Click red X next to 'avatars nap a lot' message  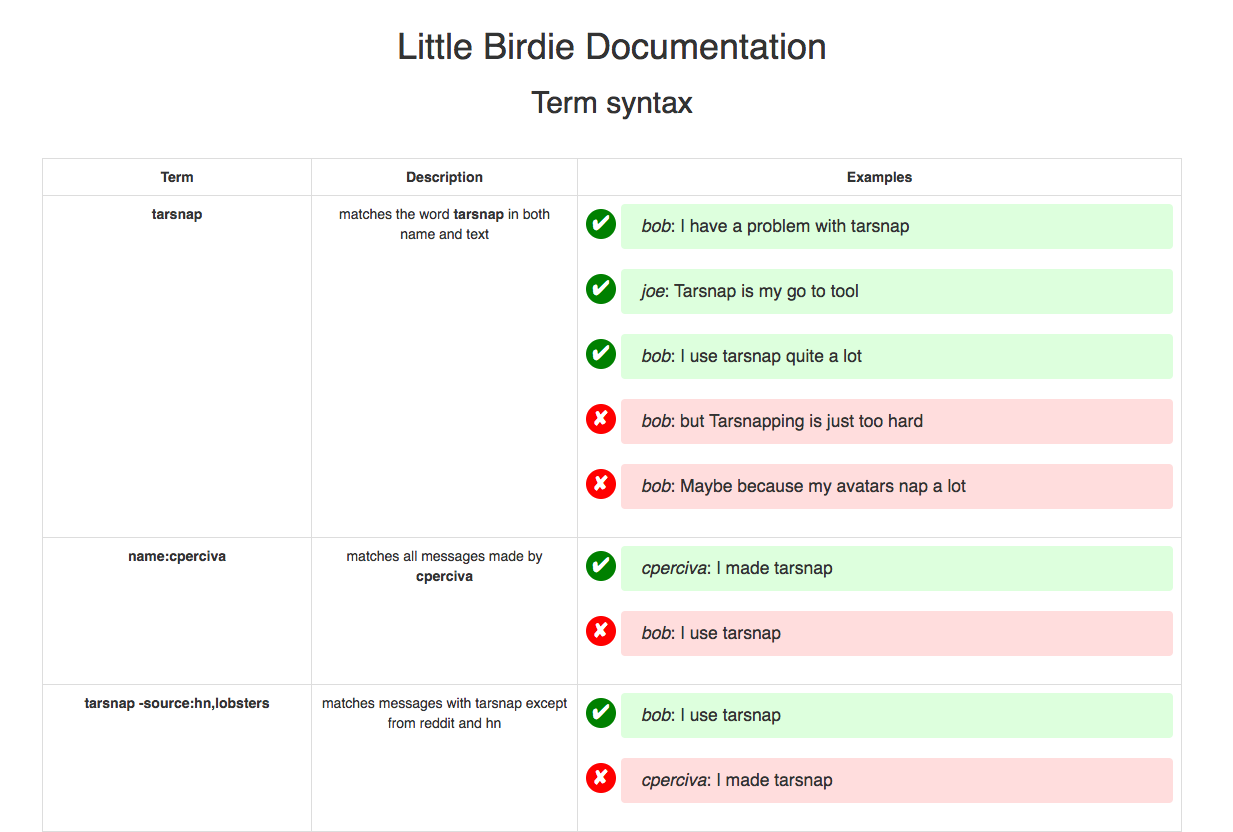pos(600,484)
